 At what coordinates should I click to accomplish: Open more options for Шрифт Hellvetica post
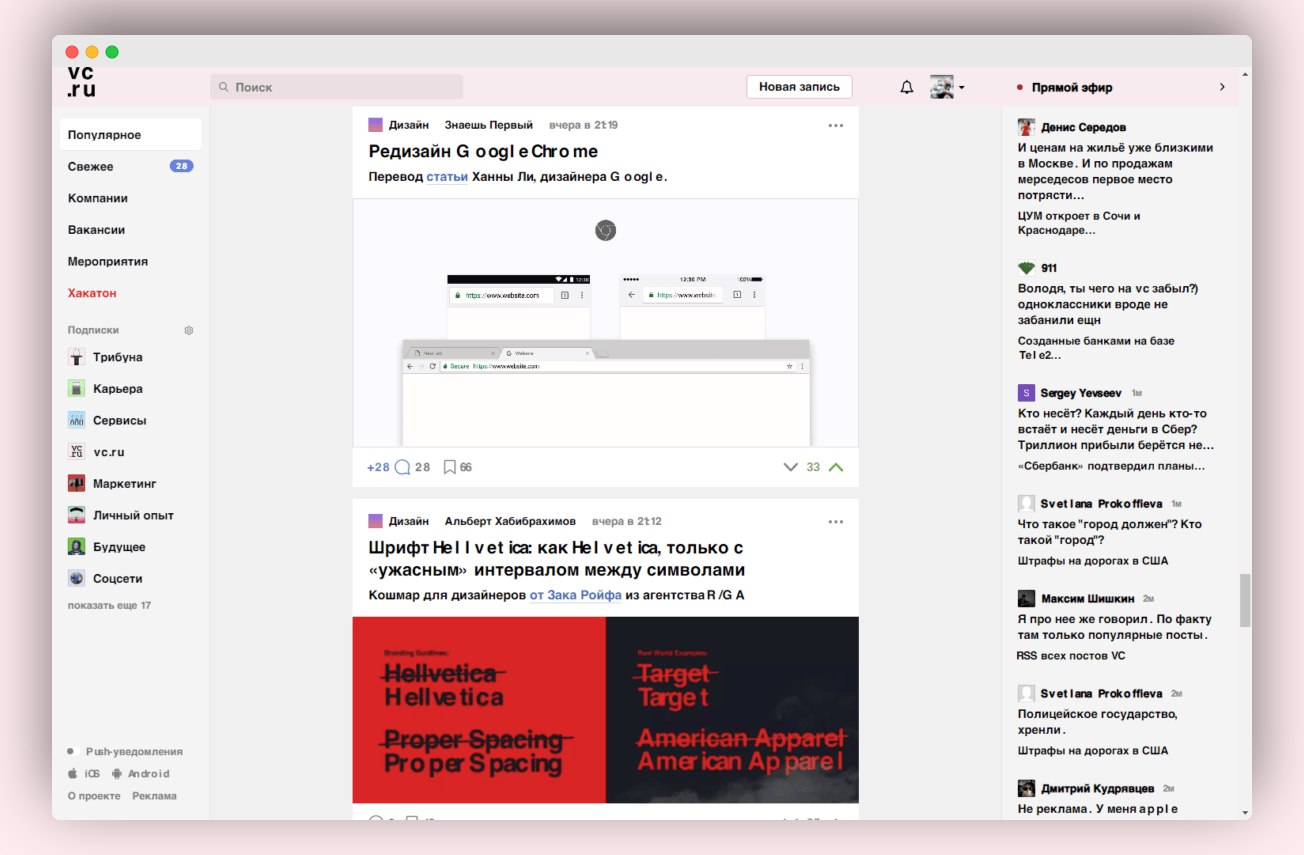pos(836,521)
